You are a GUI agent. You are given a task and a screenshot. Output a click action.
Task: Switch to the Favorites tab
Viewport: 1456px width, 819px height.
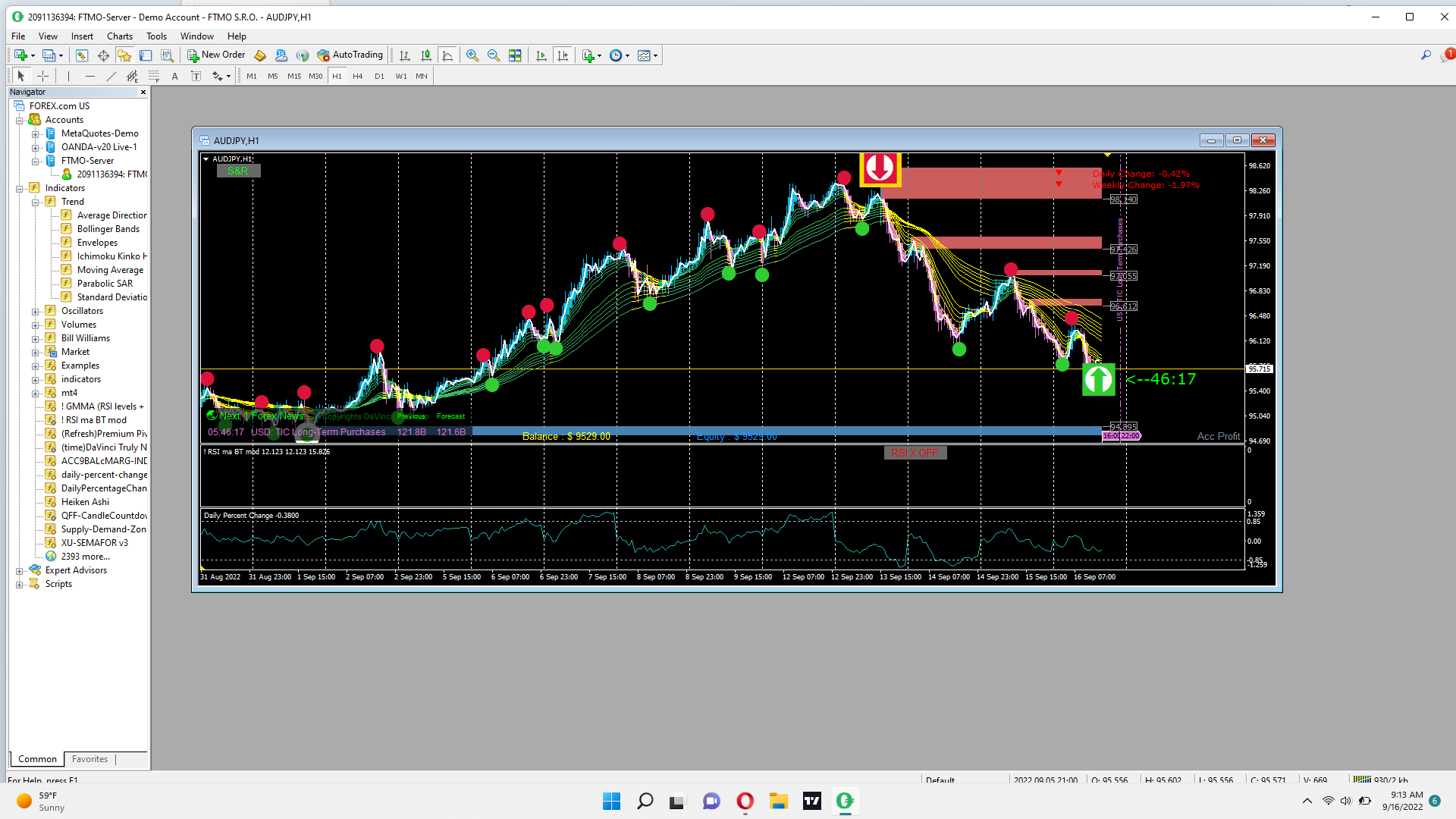(89, 759)
